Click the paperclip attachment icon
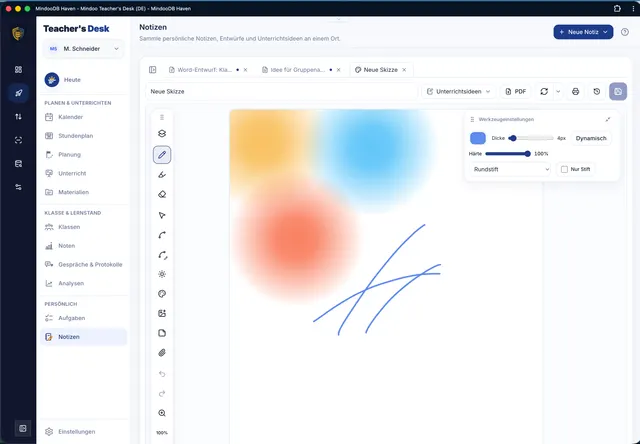This screenshot has width=640, height=444. click(x=162, y=353)
